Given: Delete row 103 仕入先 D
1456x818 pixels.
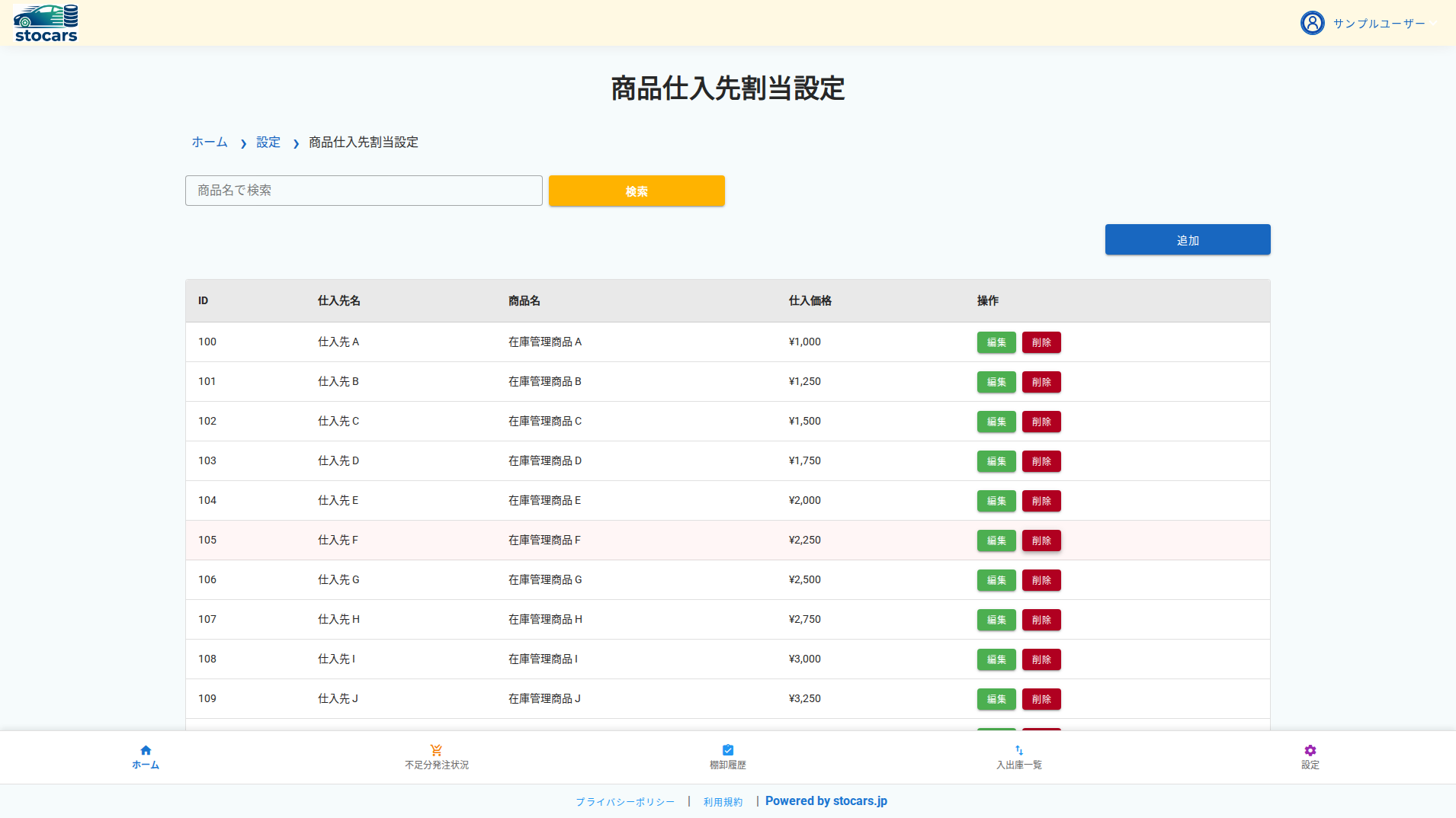Looking at the screenshot, I should click(x=1041, y=461).
